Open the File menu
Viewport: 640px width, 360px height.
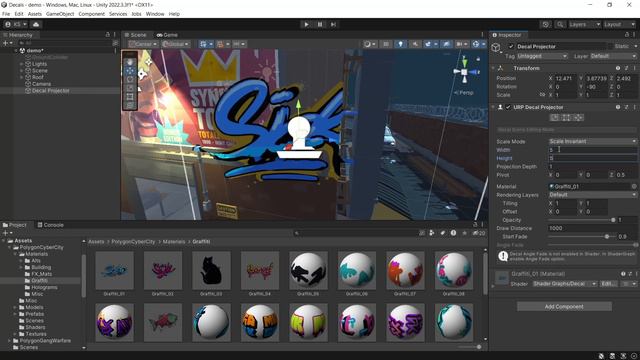point(6,14)
